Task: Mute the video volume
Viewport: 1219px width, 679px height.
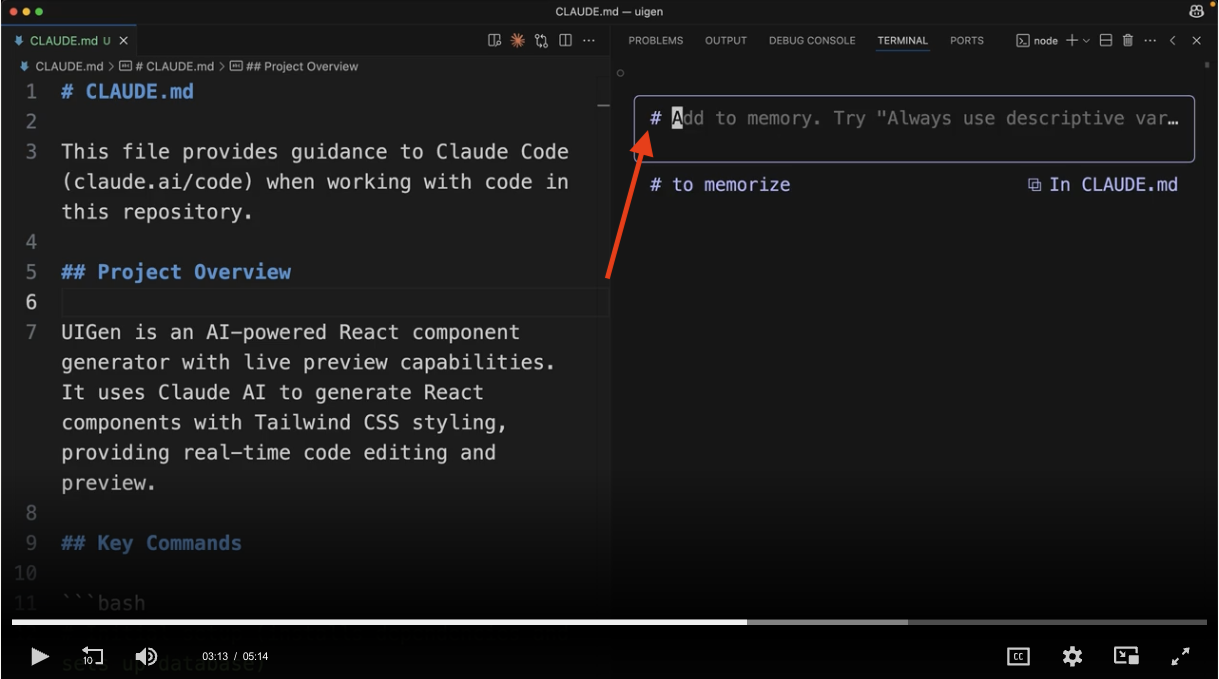Action: (x=146, y=656)
